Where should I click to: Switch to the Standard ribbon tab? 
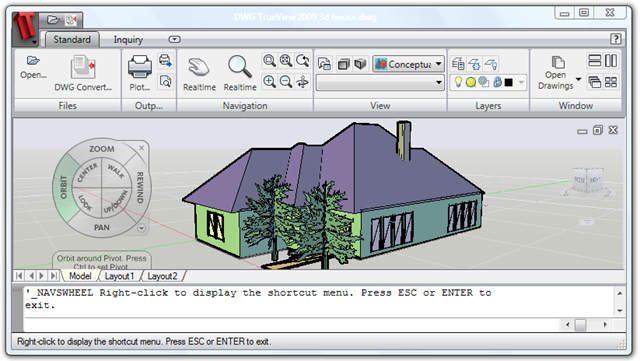tap(72, 40)
